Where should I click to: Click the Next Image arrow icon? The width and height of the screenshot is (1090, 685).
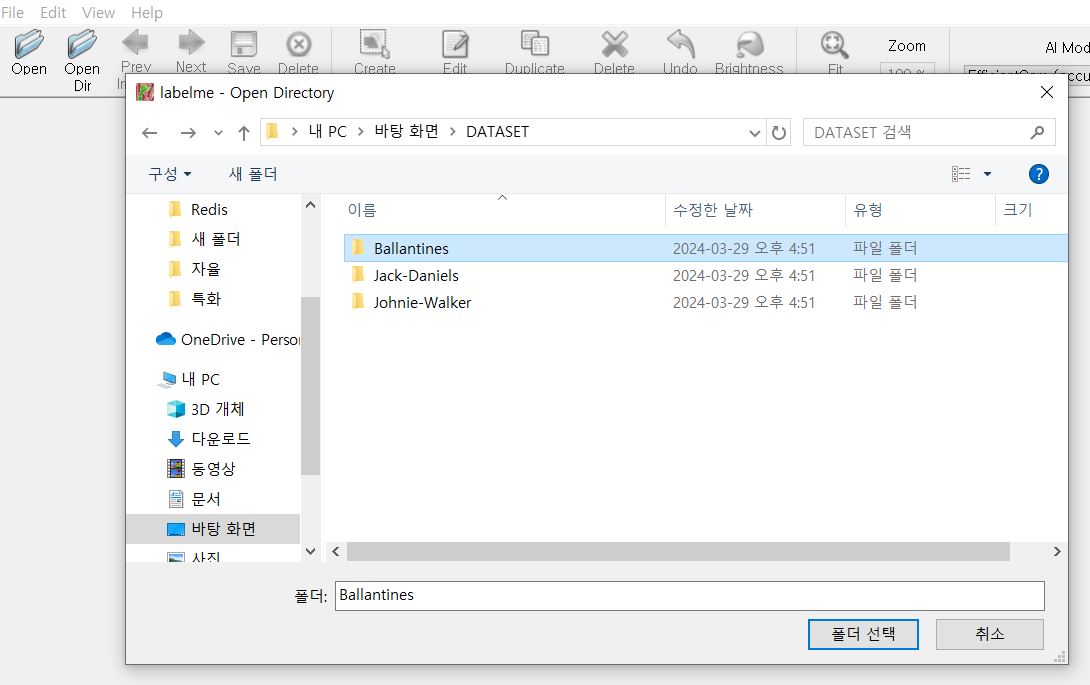tap(191, 43)
